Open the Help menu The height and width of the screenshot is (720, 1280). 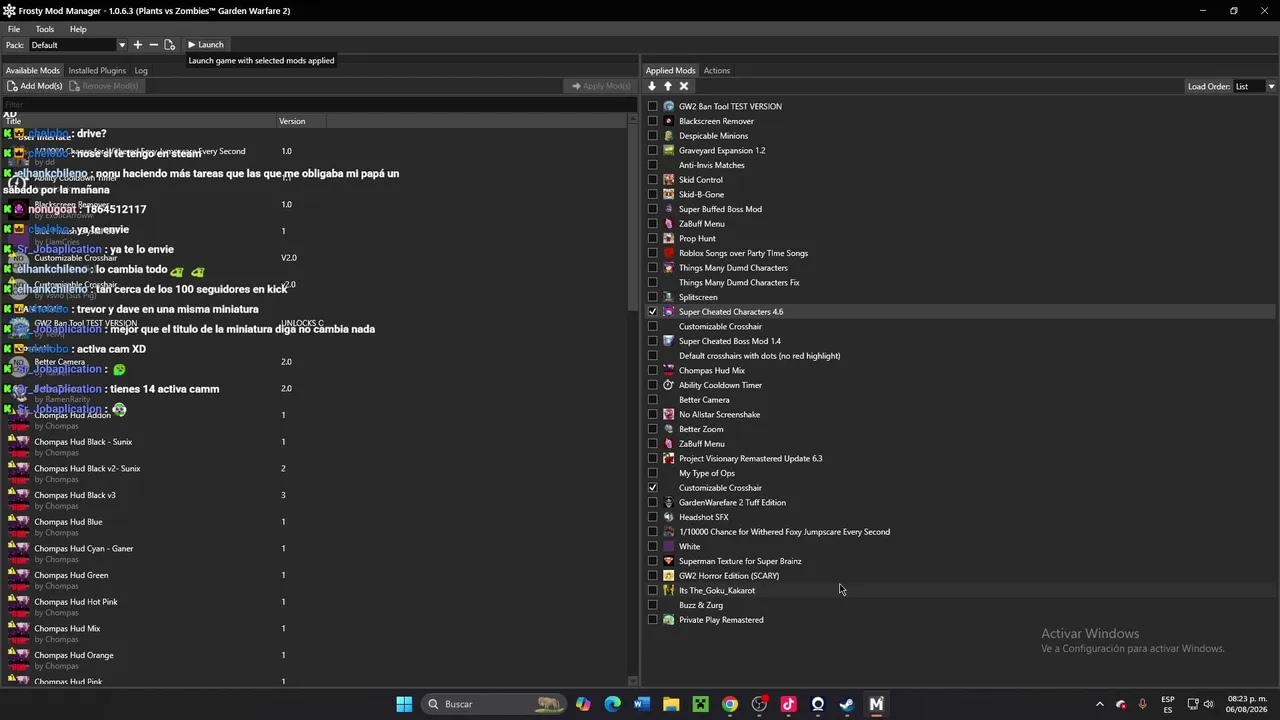(78, 29)
